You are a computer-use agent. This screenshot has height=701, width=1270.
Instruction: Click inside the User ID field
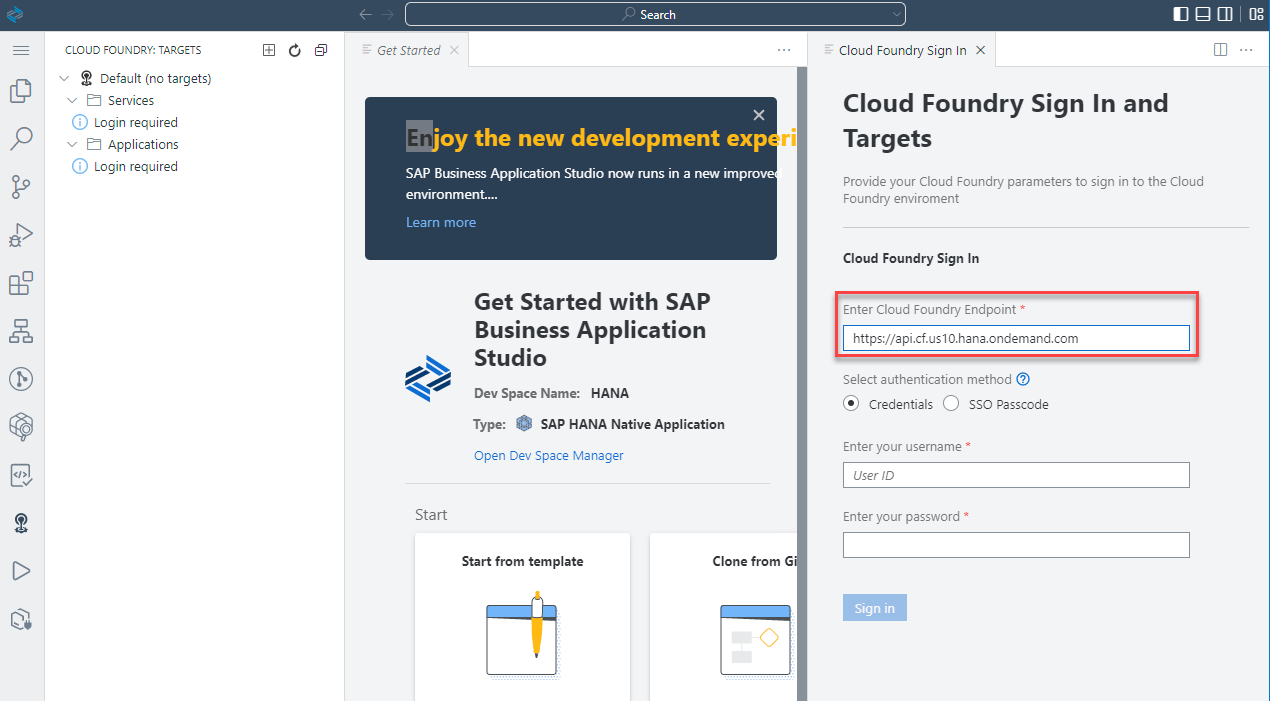tap(1016, 474)
